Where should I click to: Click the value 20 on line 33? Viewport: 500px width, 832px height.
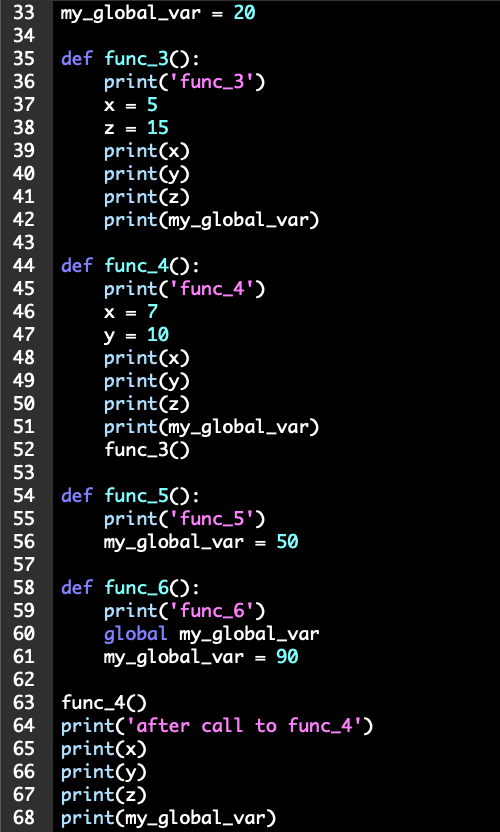coord(244,12)
